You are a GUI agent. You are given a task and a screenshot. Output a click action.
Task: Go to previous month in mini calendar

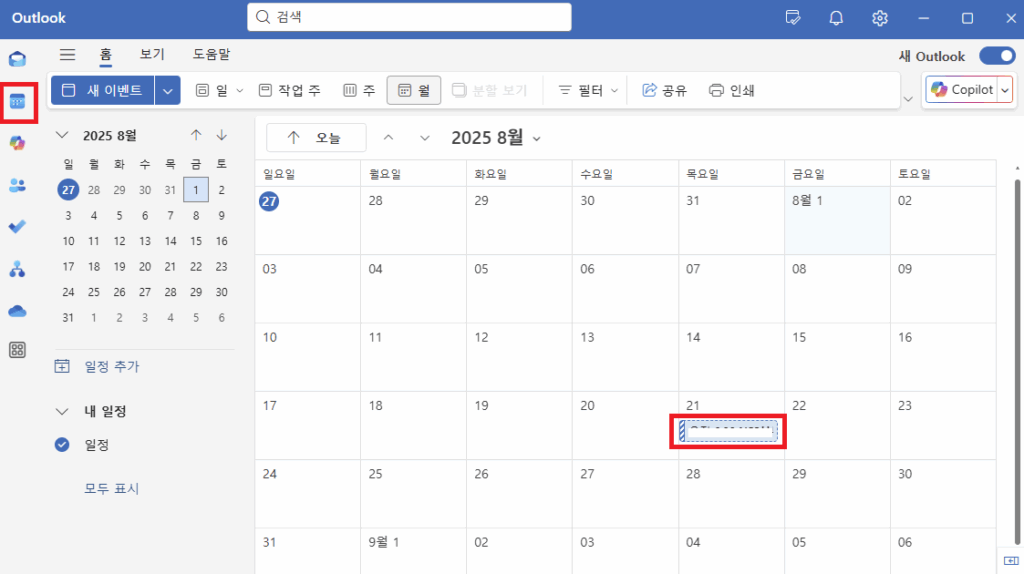(196, 135)
